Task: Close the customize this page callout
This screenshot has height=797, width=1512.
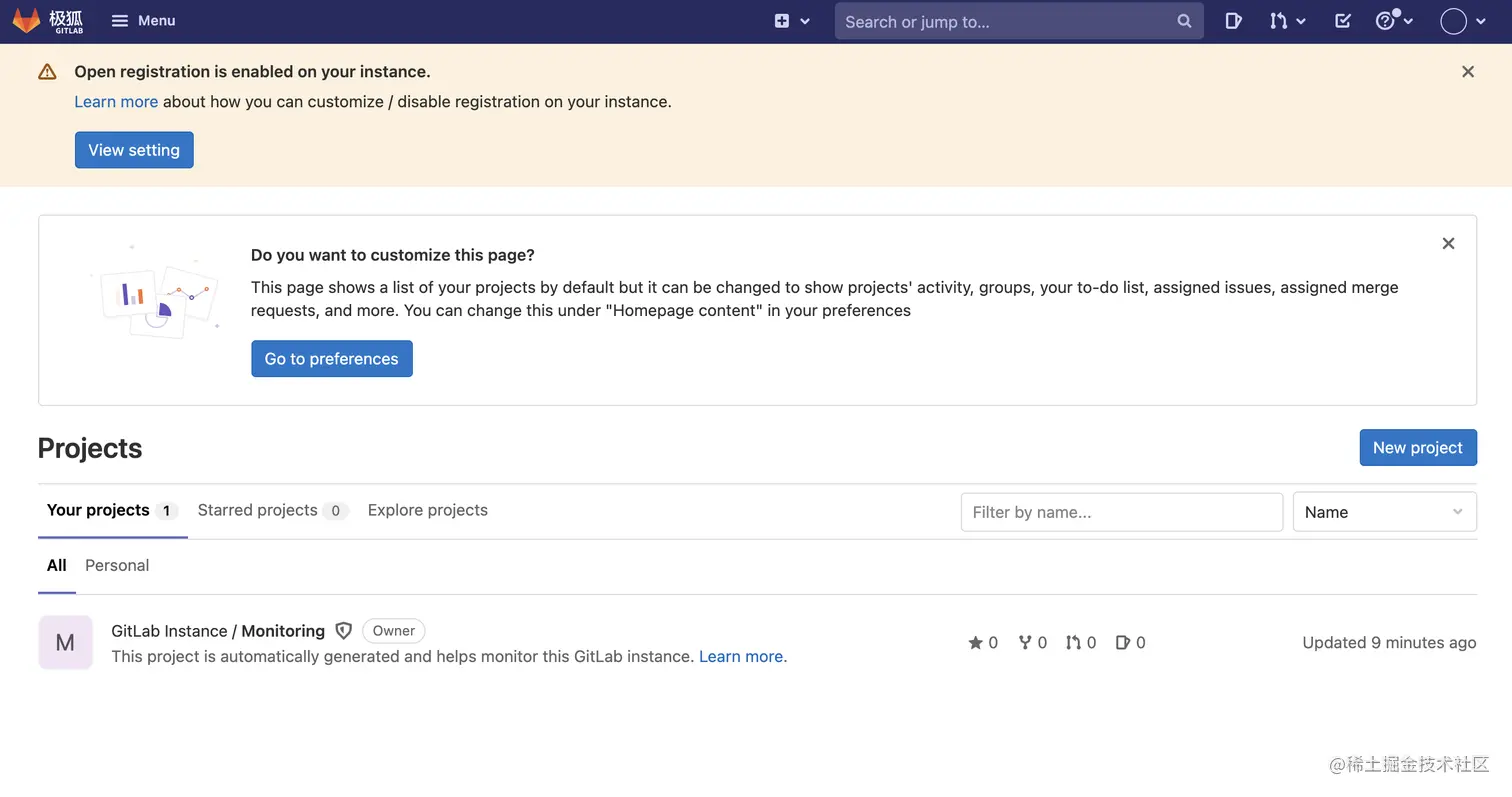Action: tap(1448, 244)
